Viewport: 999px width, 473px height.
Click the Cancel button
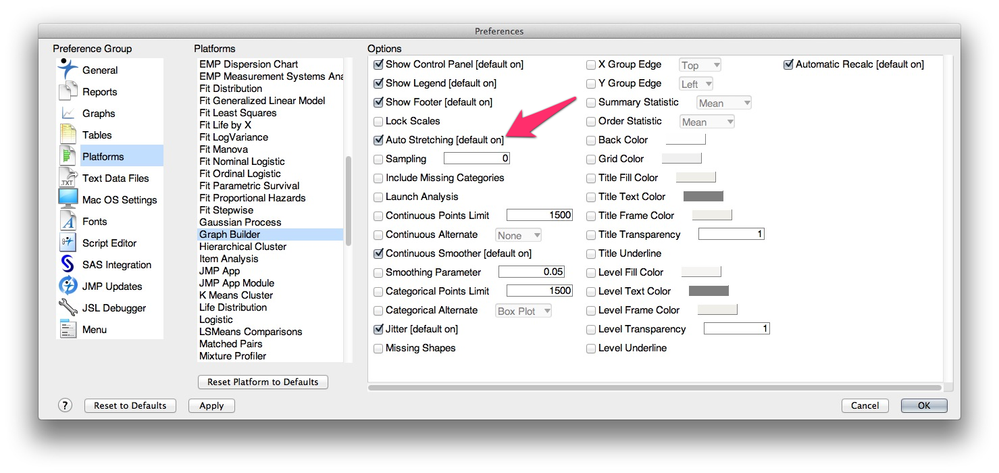click(x=865, y=405)
